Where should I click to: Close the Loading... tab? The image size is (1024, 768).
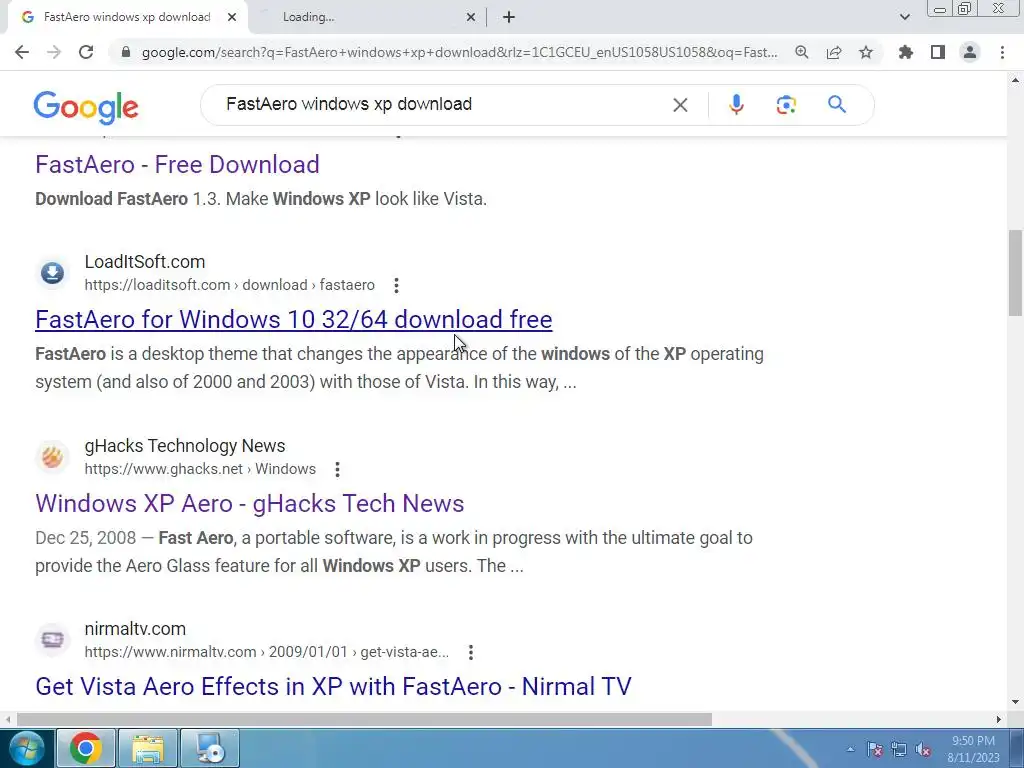pyautogui.click(x=471, y=17)
